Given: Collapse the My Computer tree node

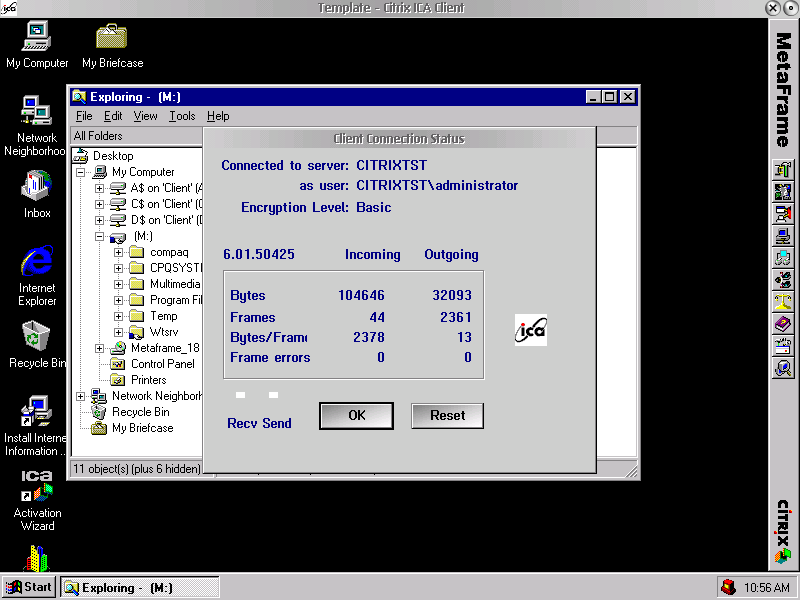Looking at the screenshot, I should (81, 172).
